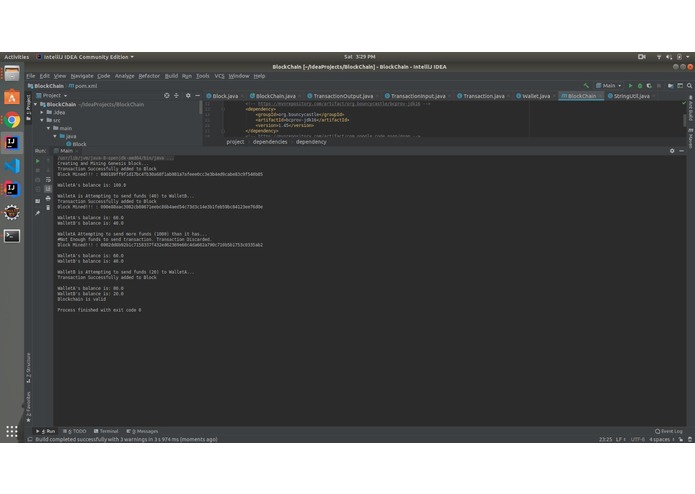Toggle the Favorites tool window side tab
The height and width of the screenshot is (494, 695).
pyautogui.click(x=28, y=407)
